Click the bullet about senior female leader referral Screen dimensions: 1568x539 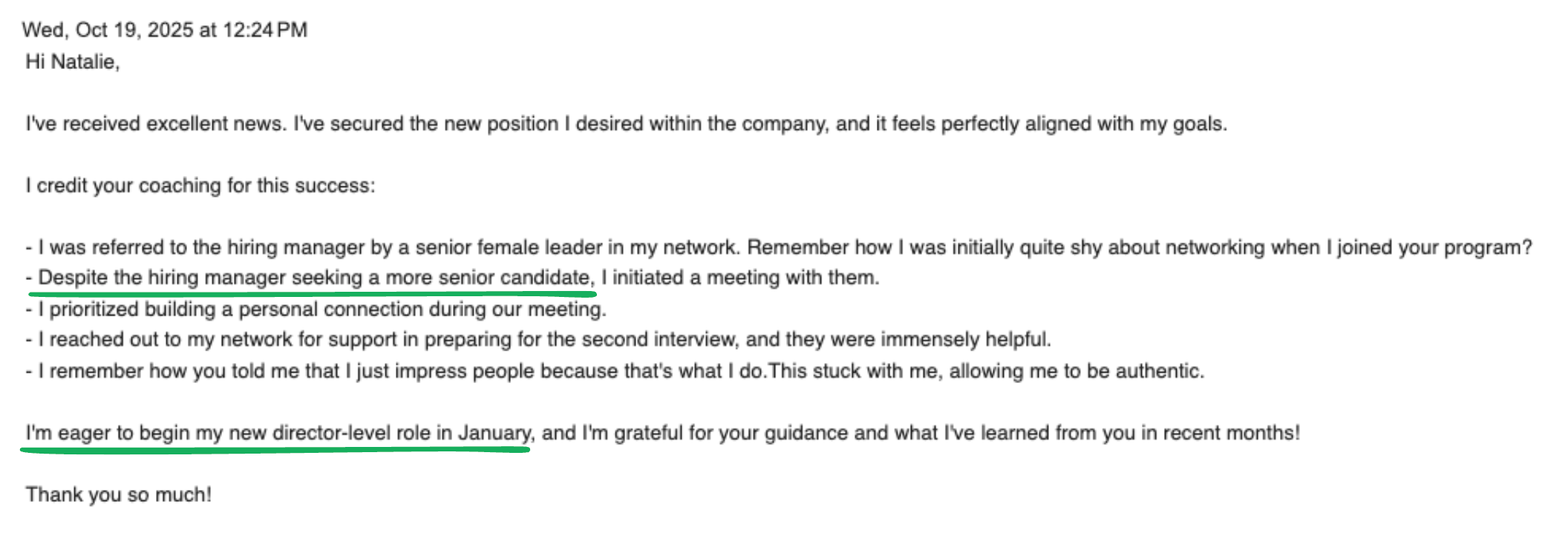pos(779,247)
